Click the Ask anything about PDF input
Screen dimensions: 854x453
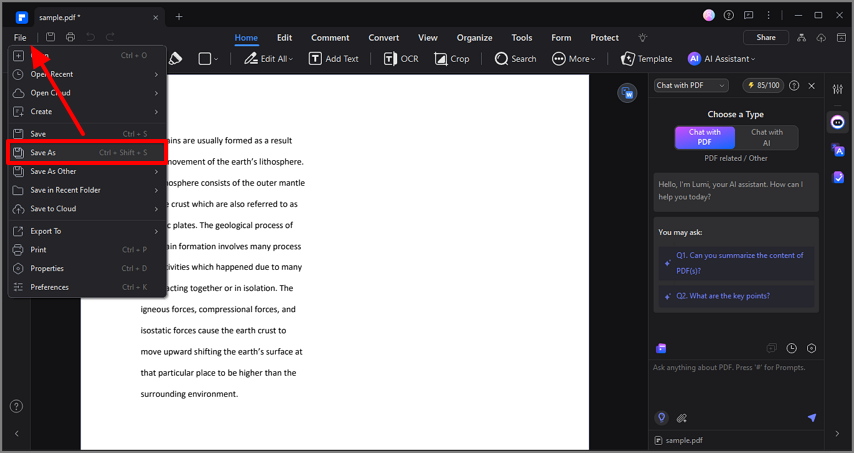point(736,384)
